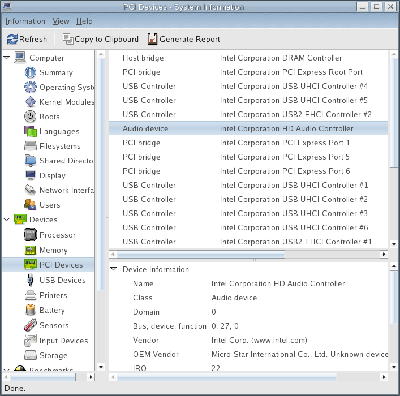Open the window menu icon in title bar

[6, 7]
